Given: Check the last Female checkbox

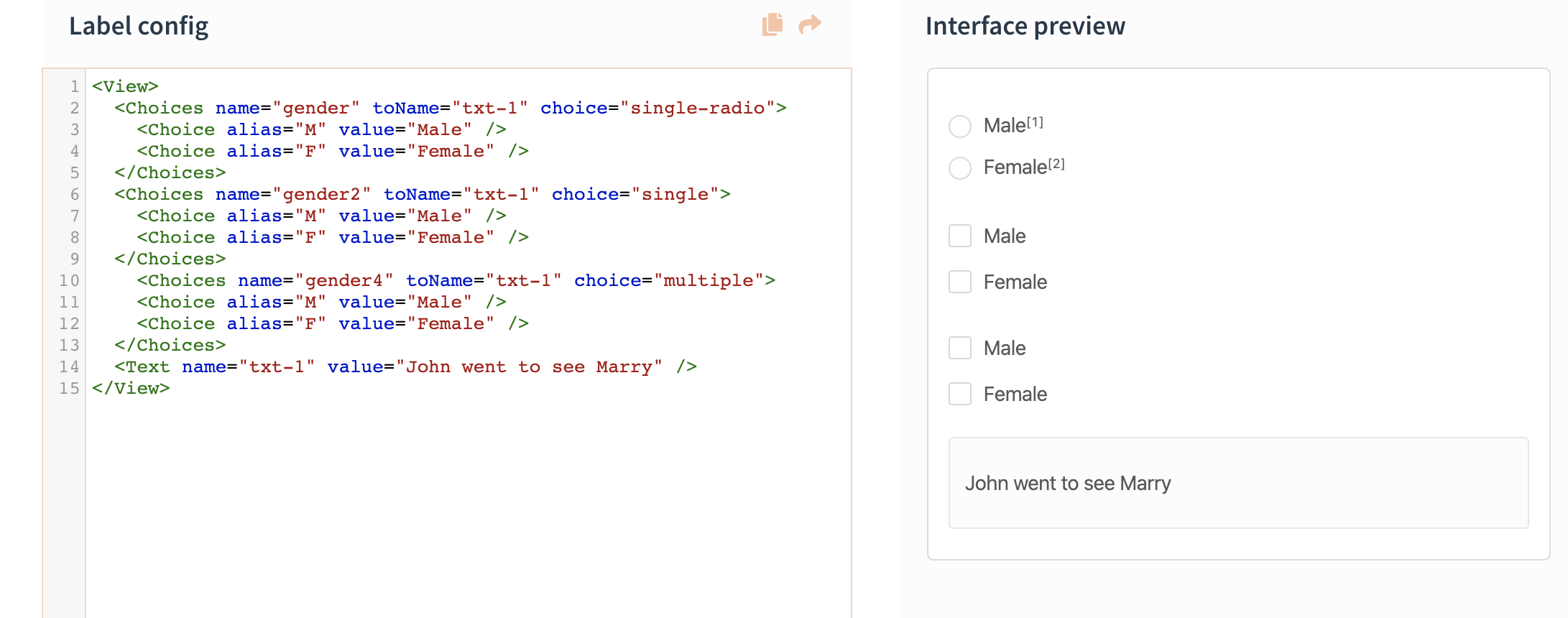Looking at the screenshot, I should point(960,394).
